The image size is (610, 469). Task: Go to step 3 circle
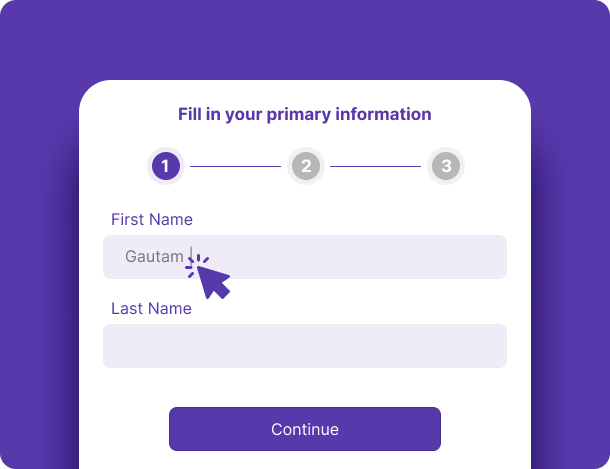(446, 166)
